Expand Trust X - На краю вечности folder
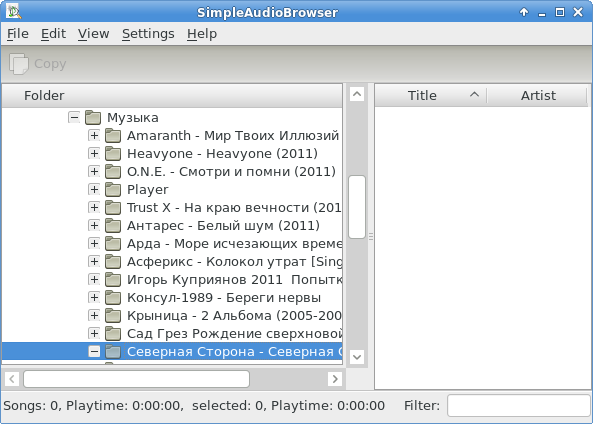 [x=94, y=207]
